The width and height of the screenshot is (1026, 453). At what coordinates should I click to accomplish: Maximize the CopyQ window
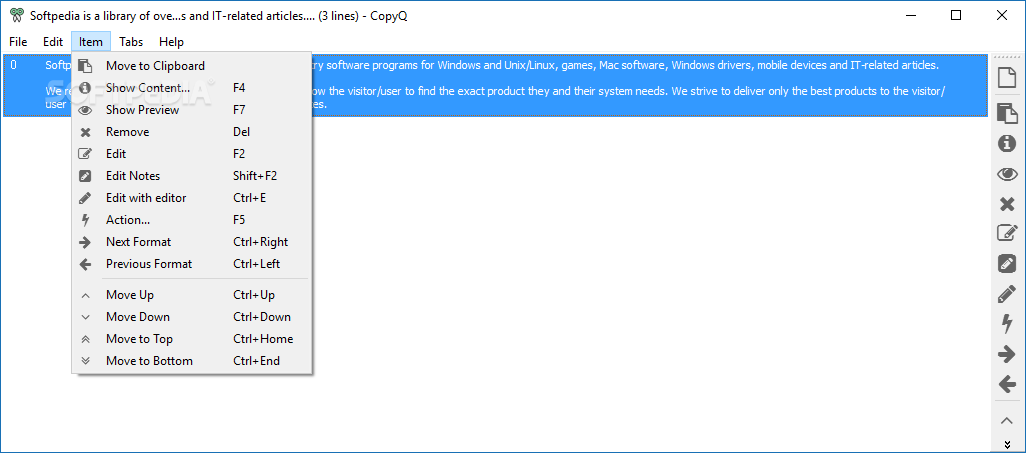(x=956, y=16)
